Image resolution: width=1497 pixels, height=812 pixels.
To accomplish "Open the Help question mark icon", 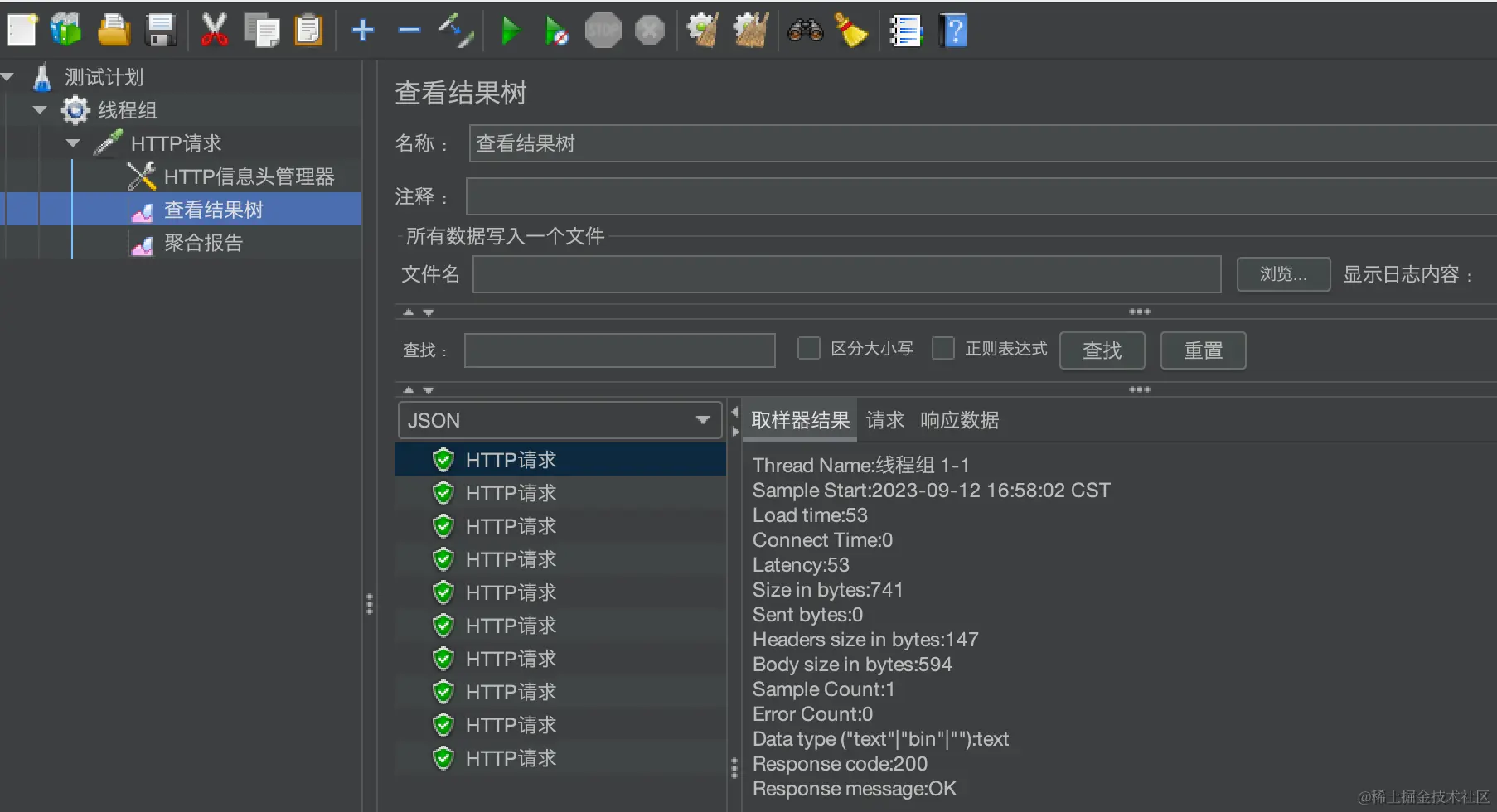I will click(x=953, y=31).
